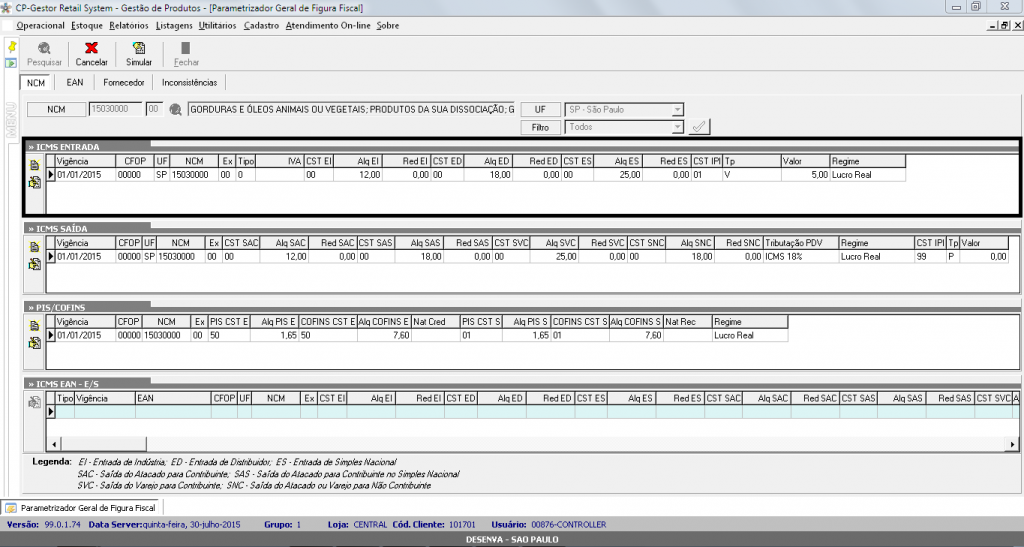
Task: Click the NCM description text field
Action: (350, 110)
